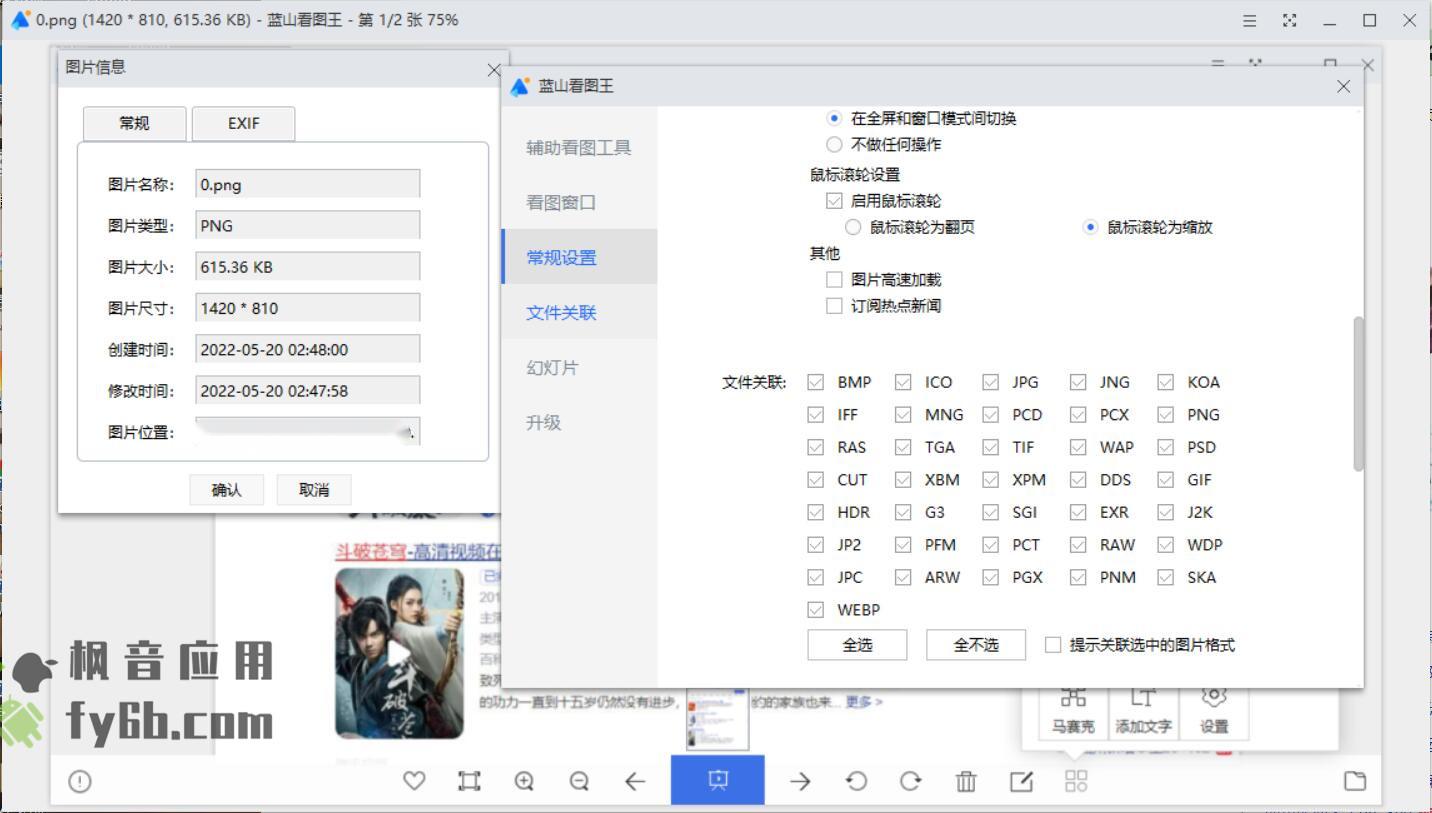This screenshot has height=813, width=1432.
Task: Click 更多 link in displayed image
Action: [x=864, y=702]
